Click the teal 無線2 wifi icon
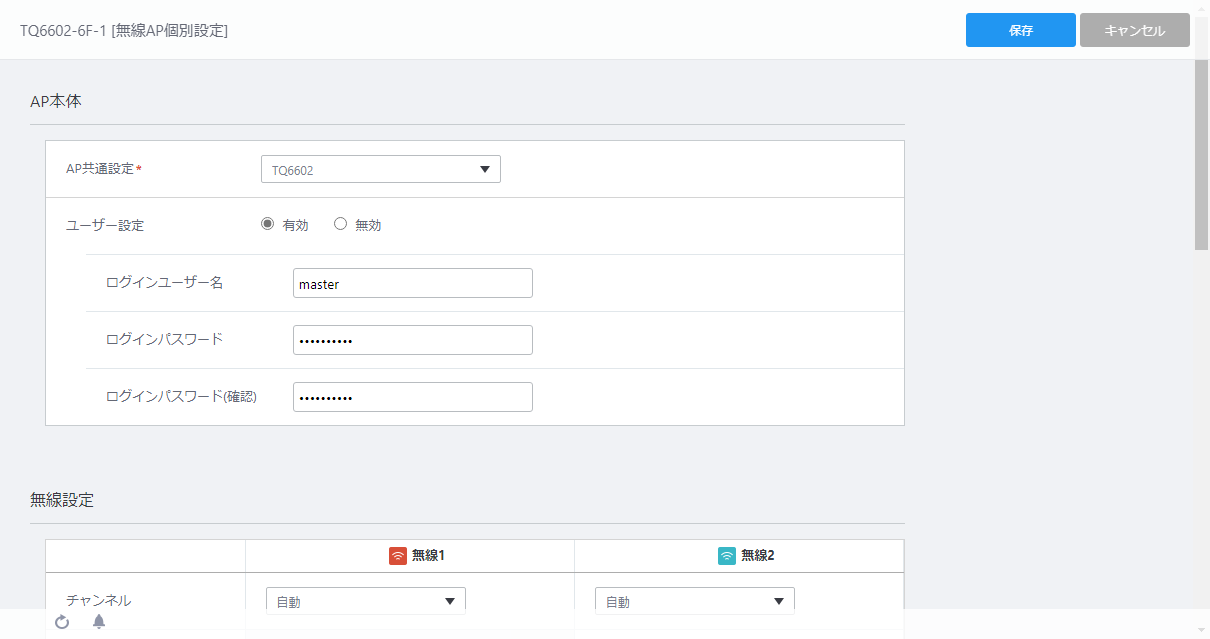The height and width of the screenshot is (639, 1210). click(727, 555)
